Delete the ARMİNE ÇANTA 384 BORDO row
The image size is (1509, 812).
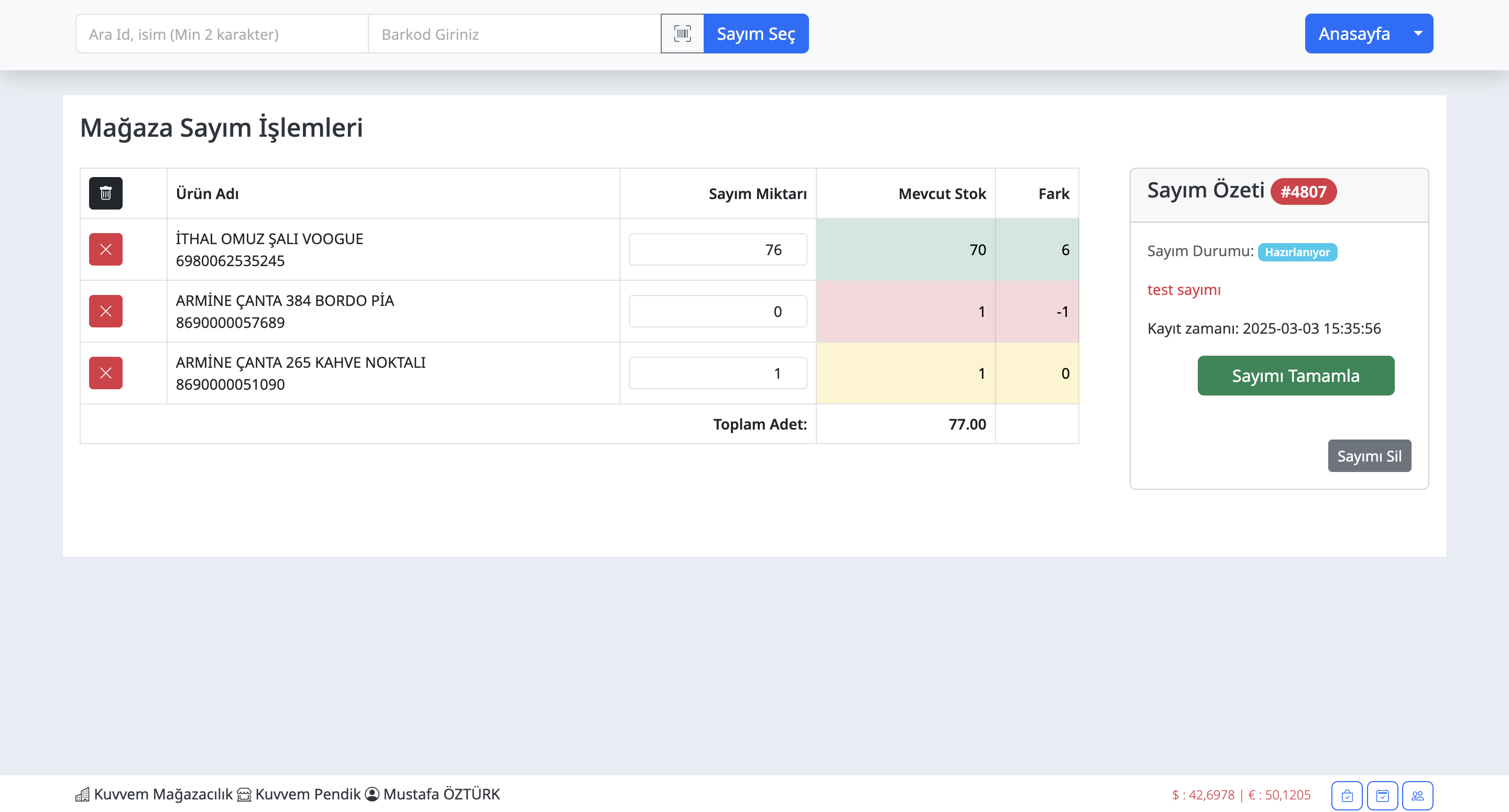pyautogui.click(x=105, y=311)
